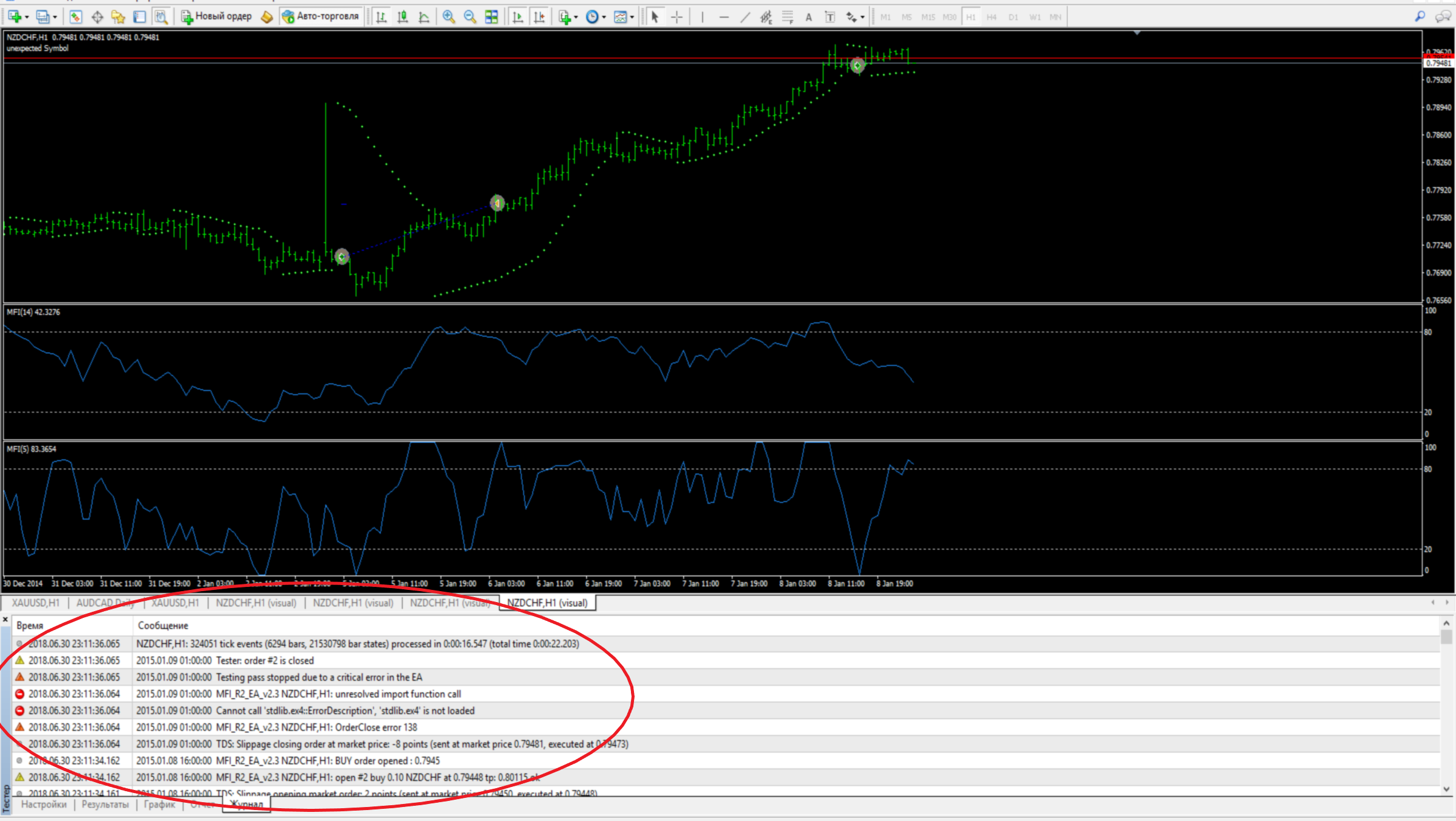
Task: Toggle the H1 timeframe button
Action: (970, 17)
